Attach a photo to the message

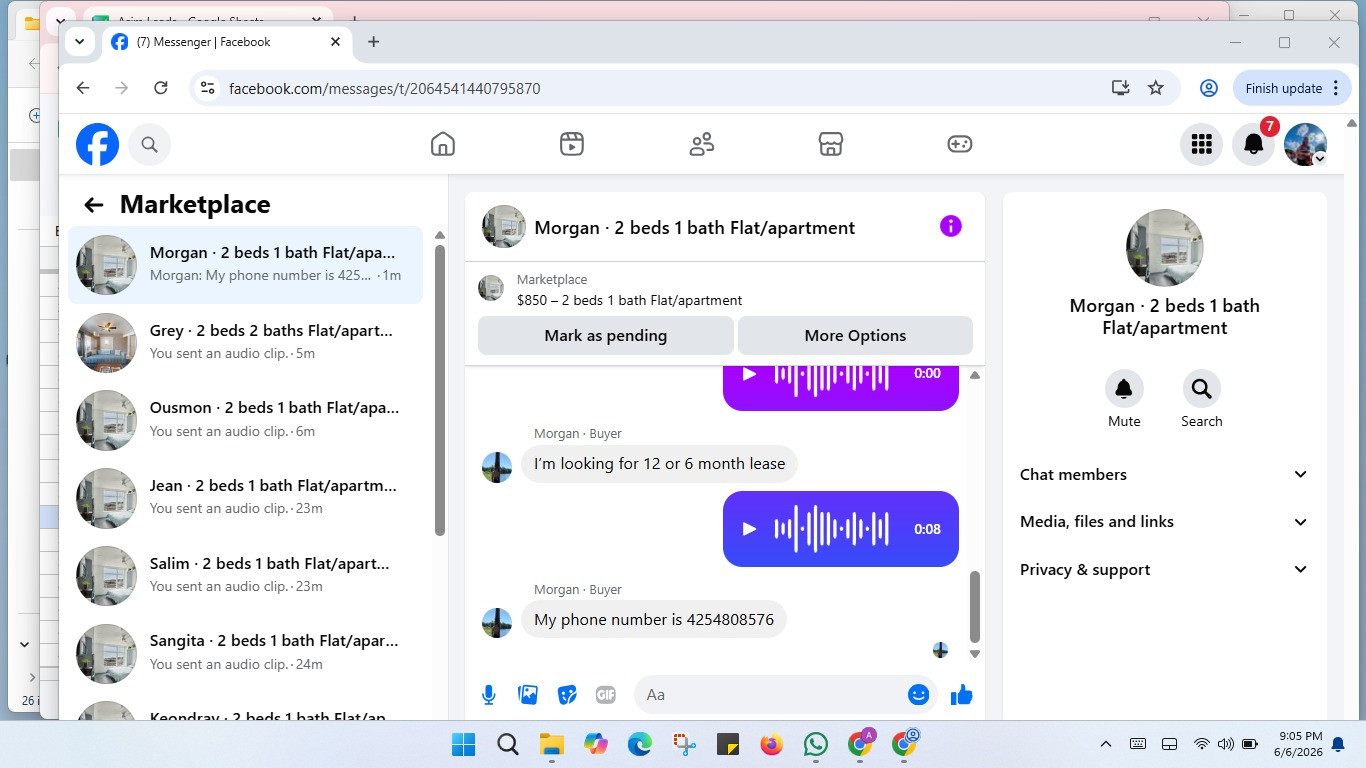[x=528, y=695]
